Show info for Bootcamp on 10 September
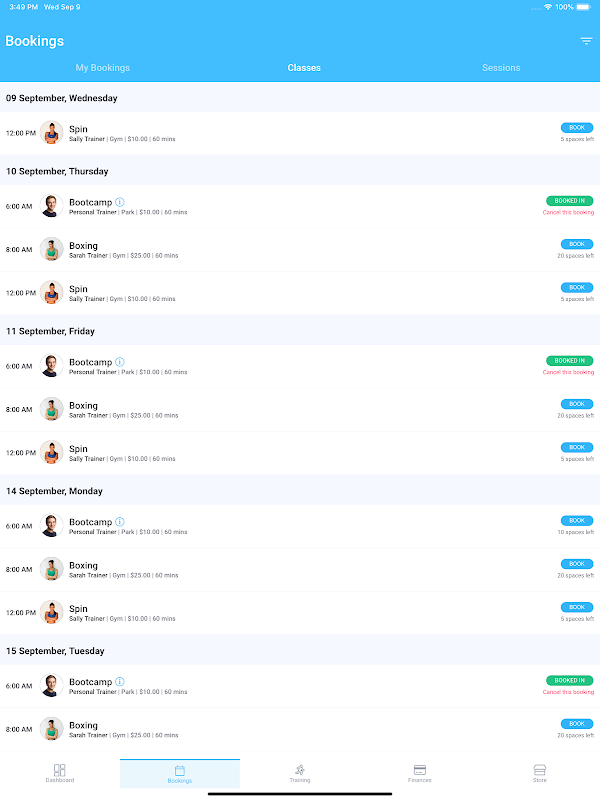The width and height of the screenshot is (600, 800). pos(120,202)
